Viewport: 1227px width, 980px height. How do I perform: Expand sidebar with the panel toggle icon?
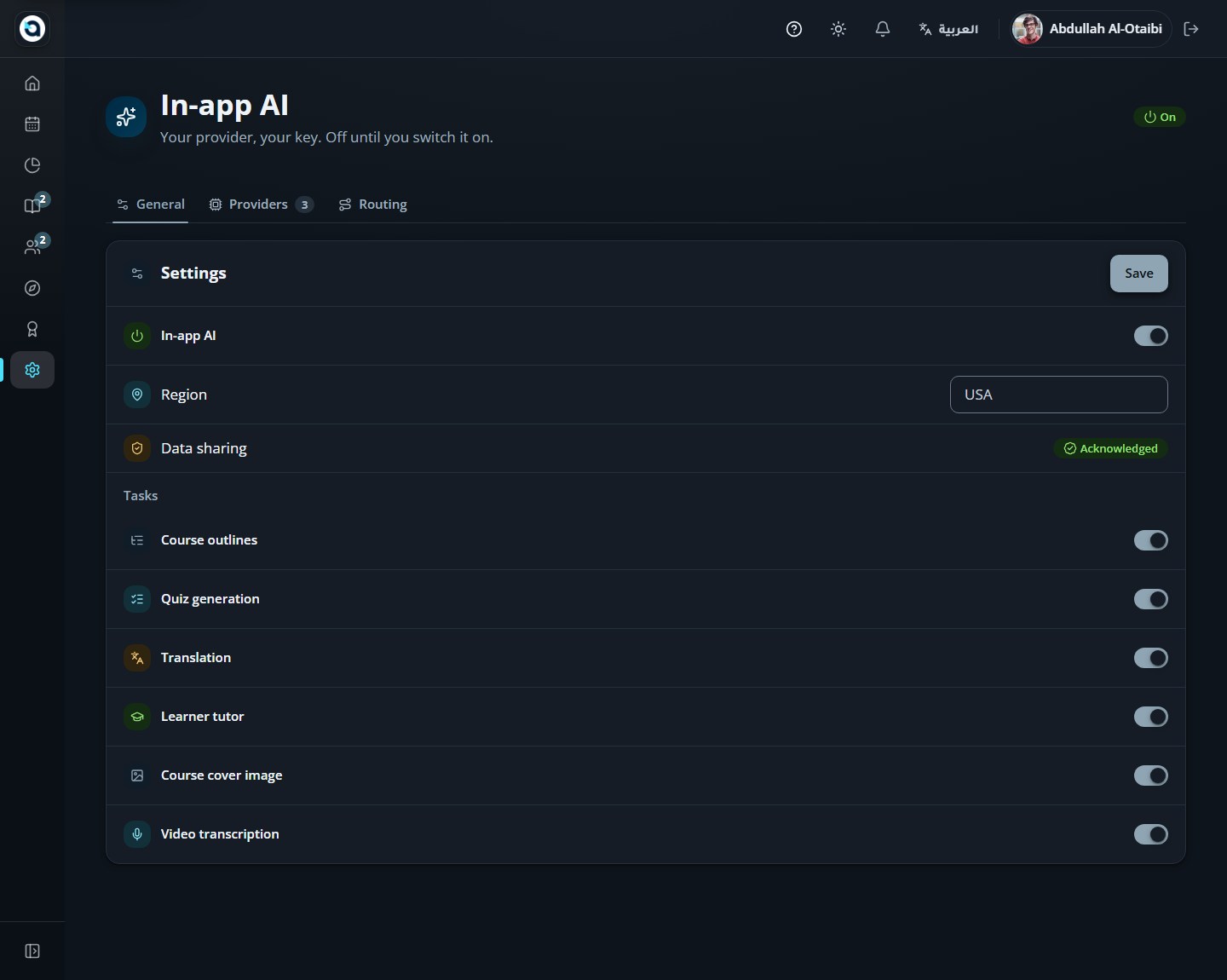point(32,951)
